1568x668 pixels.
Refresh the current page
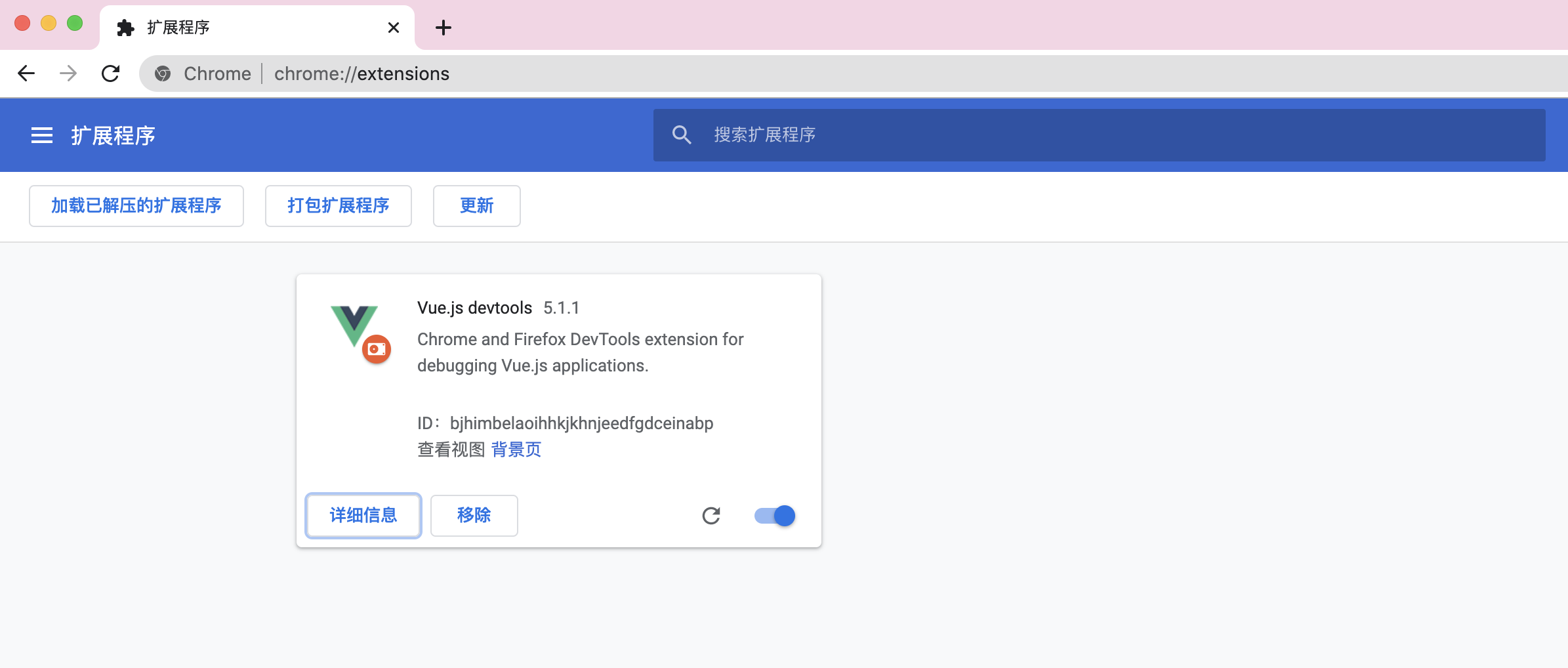pos(110,73)
